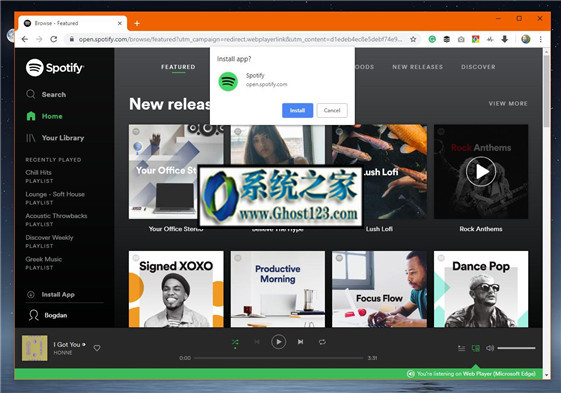Image resolution: width=561 pixels, height=393 pixels.
Task: Click the Rock Anthems title link
Action: pos(481,229)
